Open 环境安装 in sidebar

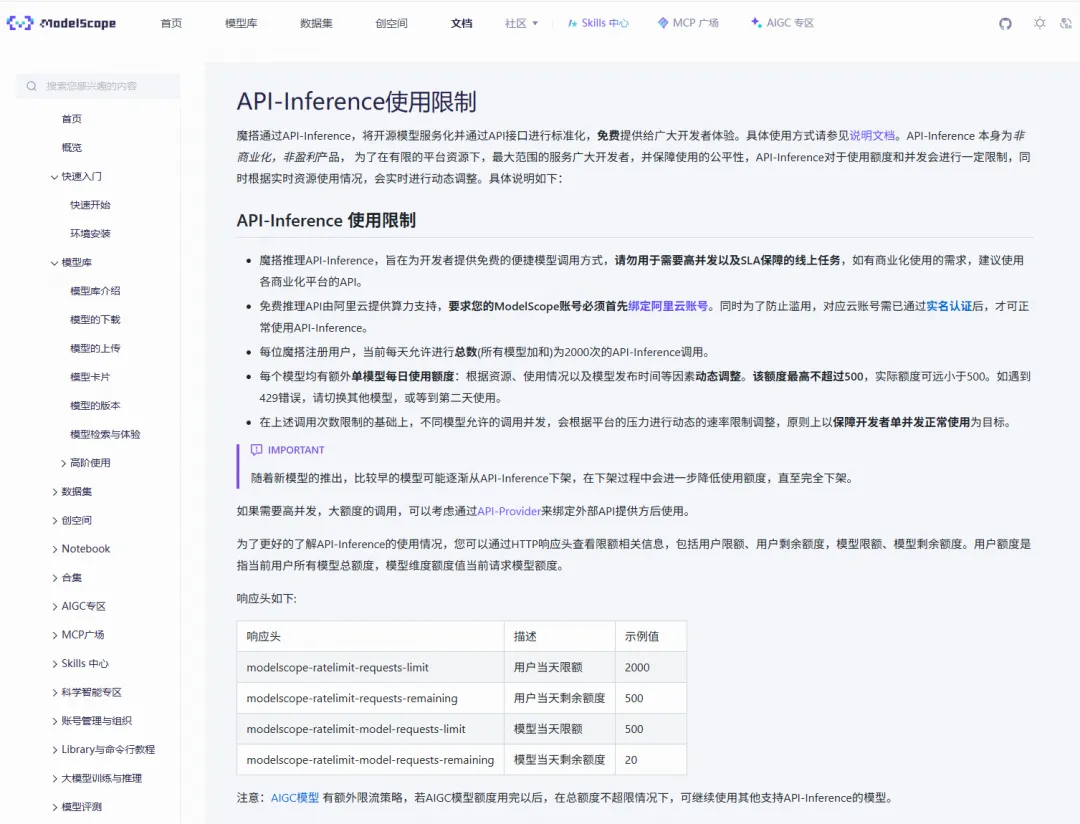90,234
